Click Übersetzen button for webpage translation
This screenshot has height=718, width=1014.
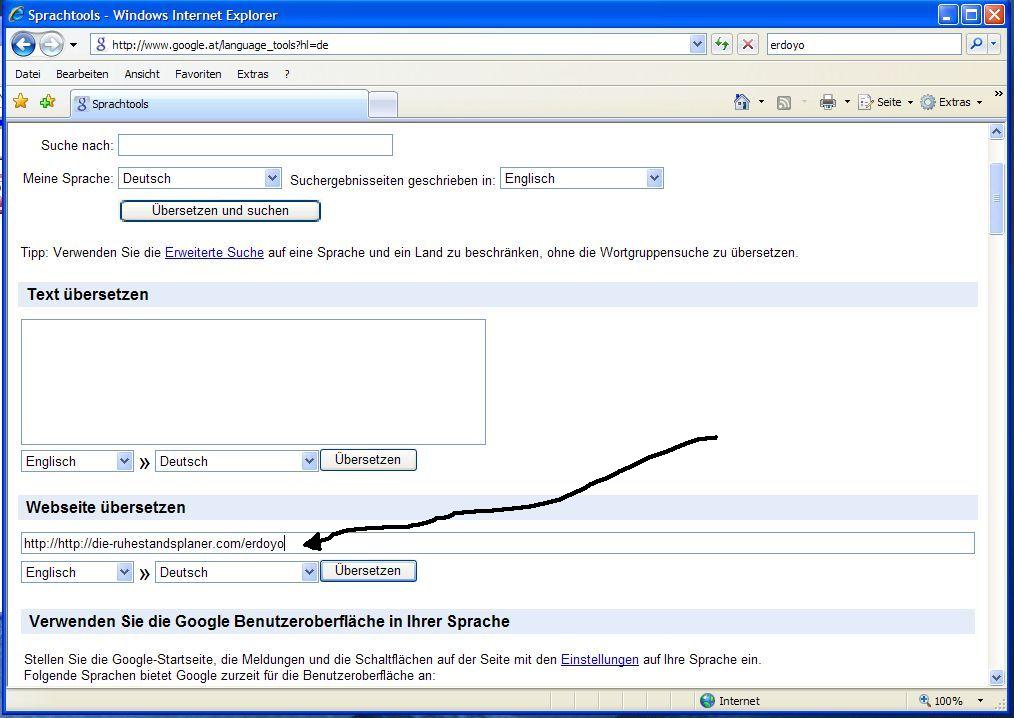click(x=368, y=571)
